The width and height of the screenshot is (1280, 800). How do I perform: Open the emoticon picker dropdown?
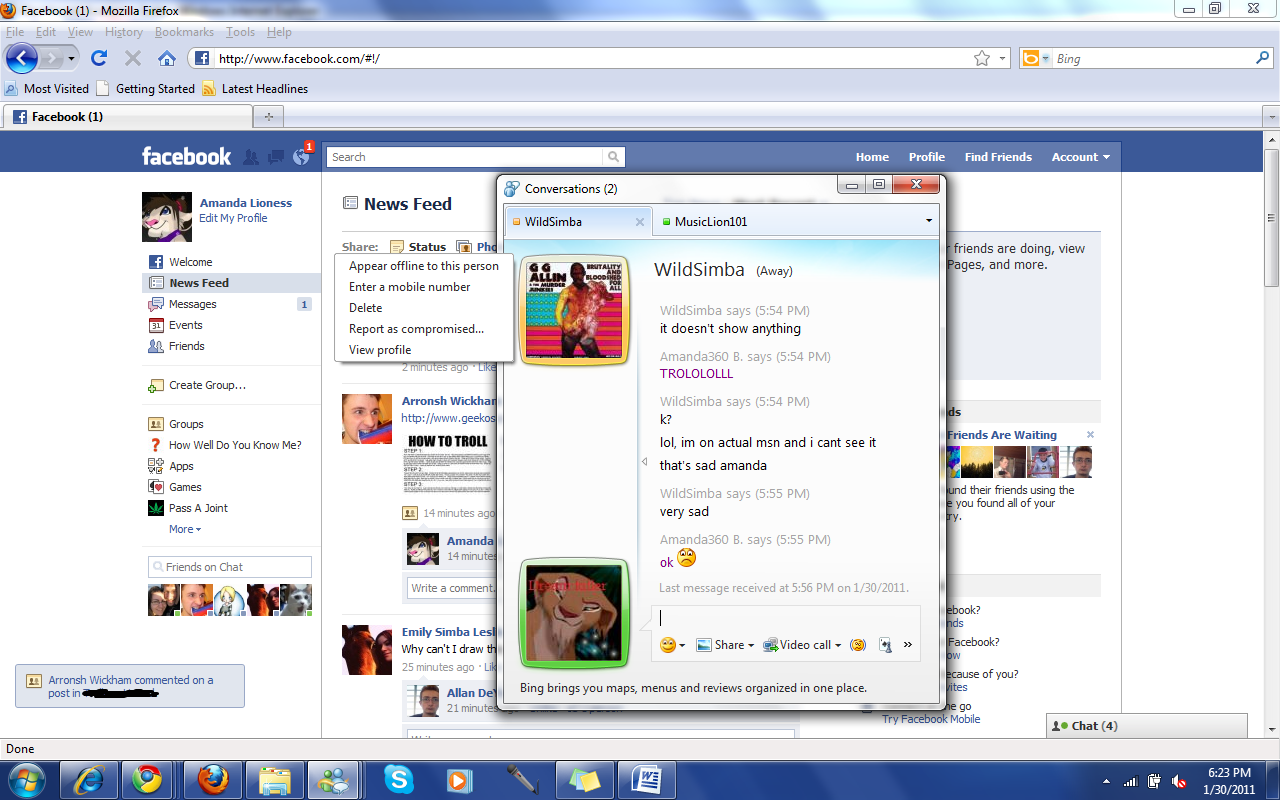click(673, 645)
